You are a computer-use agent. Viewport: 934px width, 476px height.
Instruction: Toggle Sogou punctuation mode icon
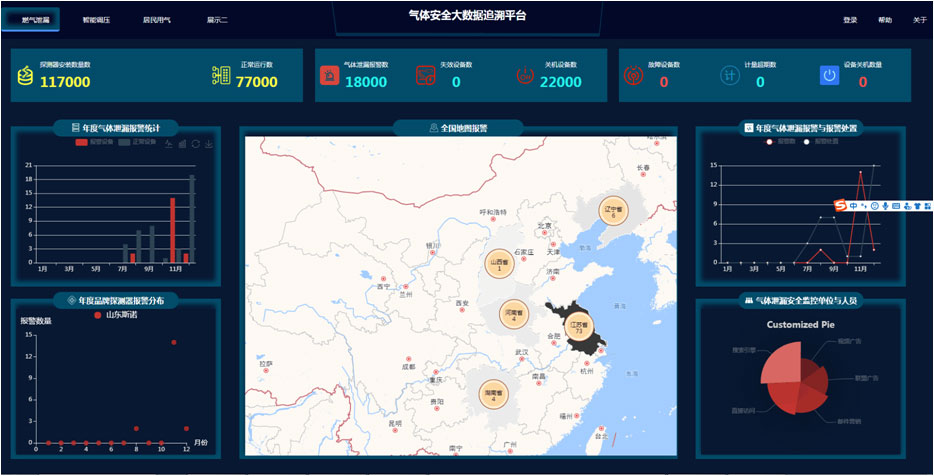864,206
